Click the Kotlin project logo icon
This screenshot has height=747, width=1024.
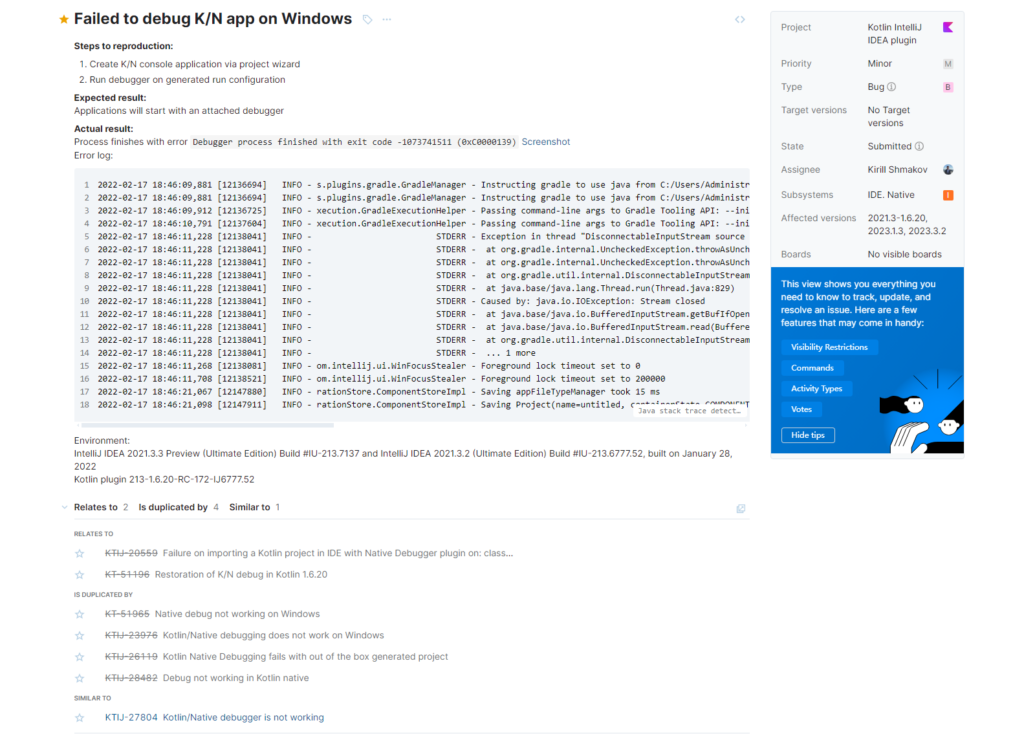948,28
